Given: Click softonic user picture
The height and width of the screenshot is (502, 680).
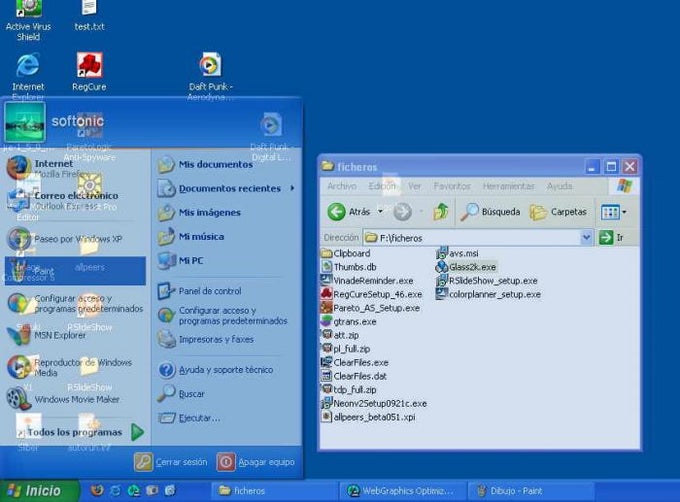Looking at the screenshot, I should coord(25,122).
